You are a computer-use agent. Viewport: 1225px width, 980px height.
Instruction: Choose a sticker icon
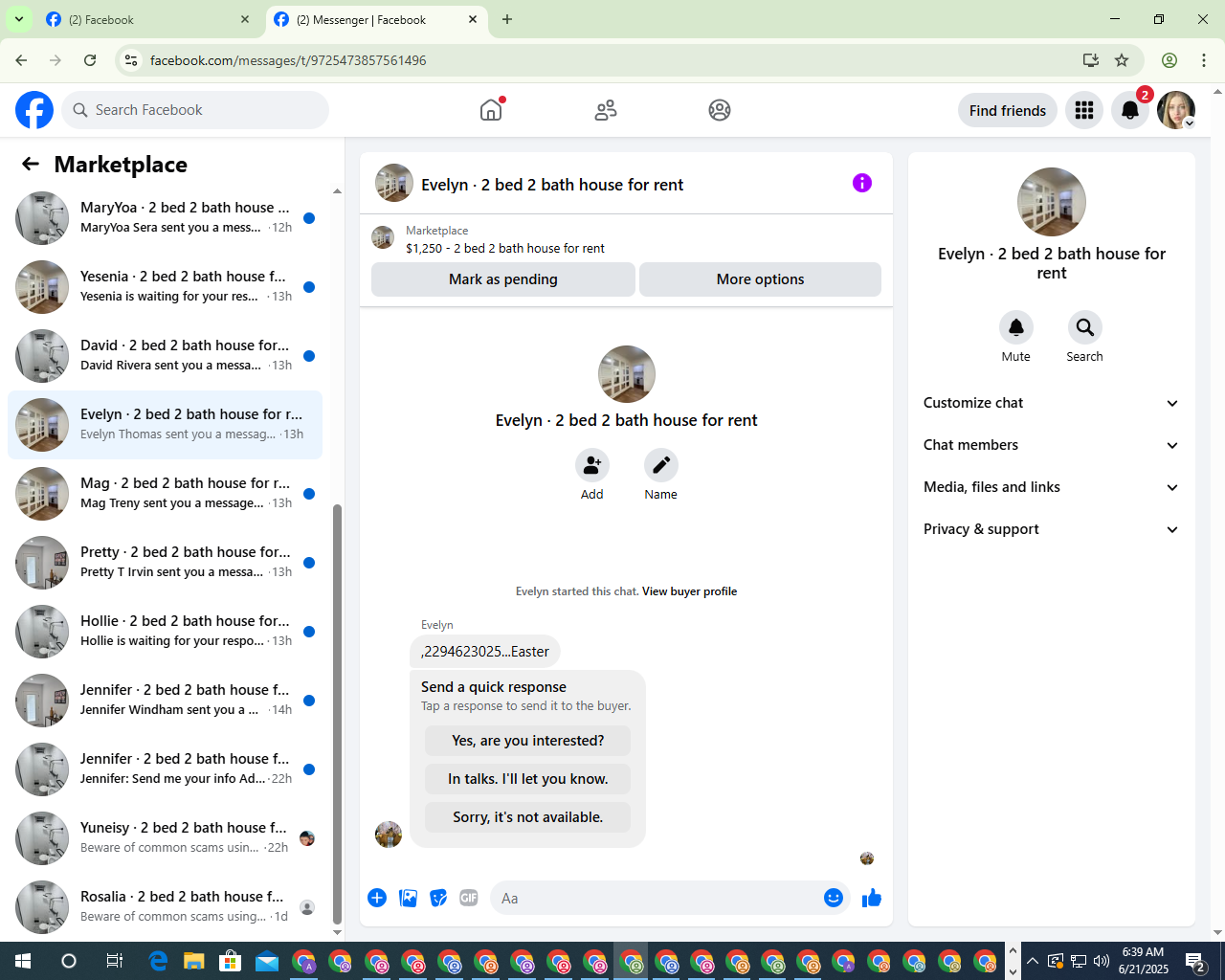439,898
